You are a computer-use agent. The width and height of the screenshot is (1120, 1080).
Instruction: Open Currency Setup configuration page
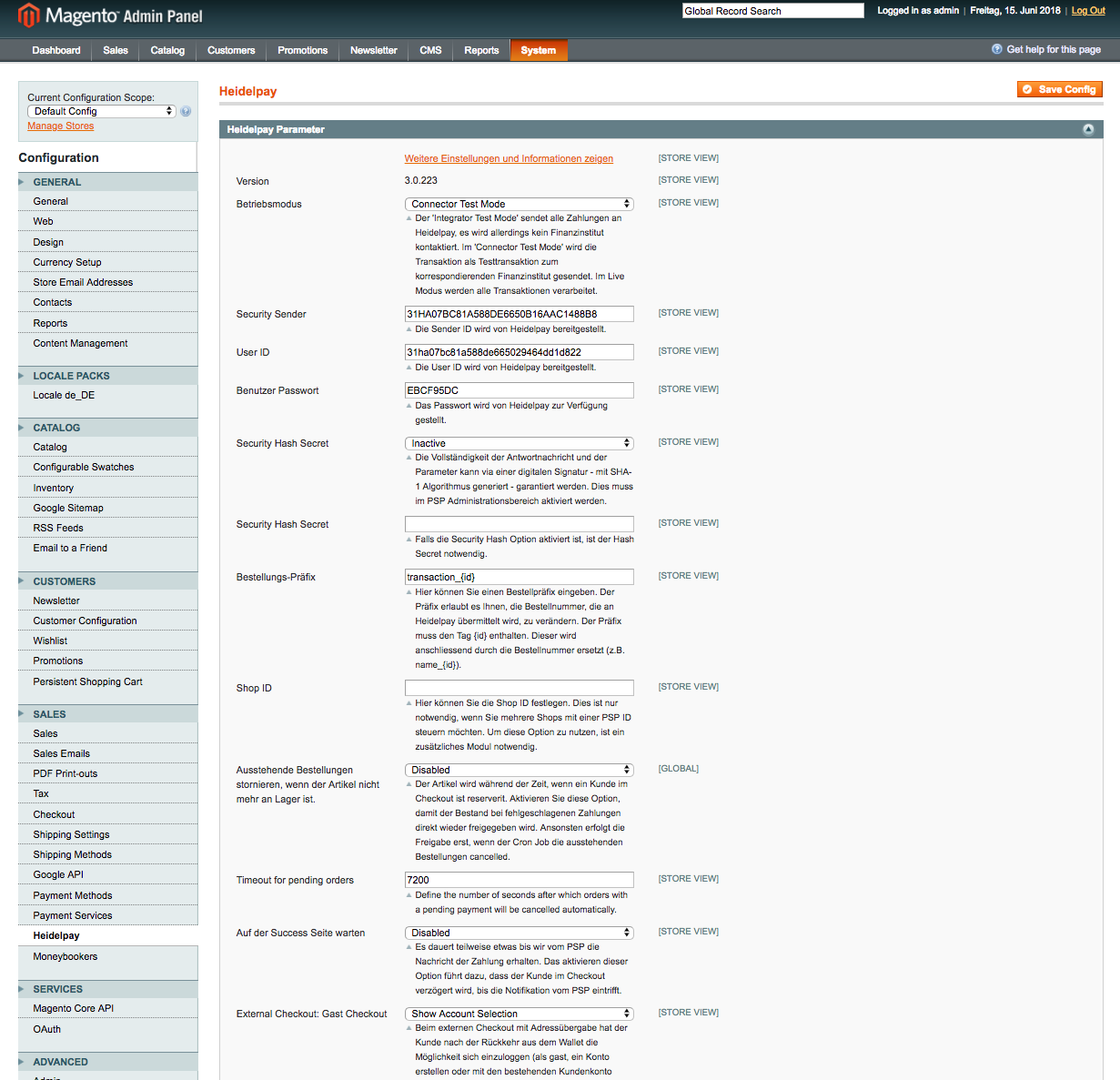108,262
